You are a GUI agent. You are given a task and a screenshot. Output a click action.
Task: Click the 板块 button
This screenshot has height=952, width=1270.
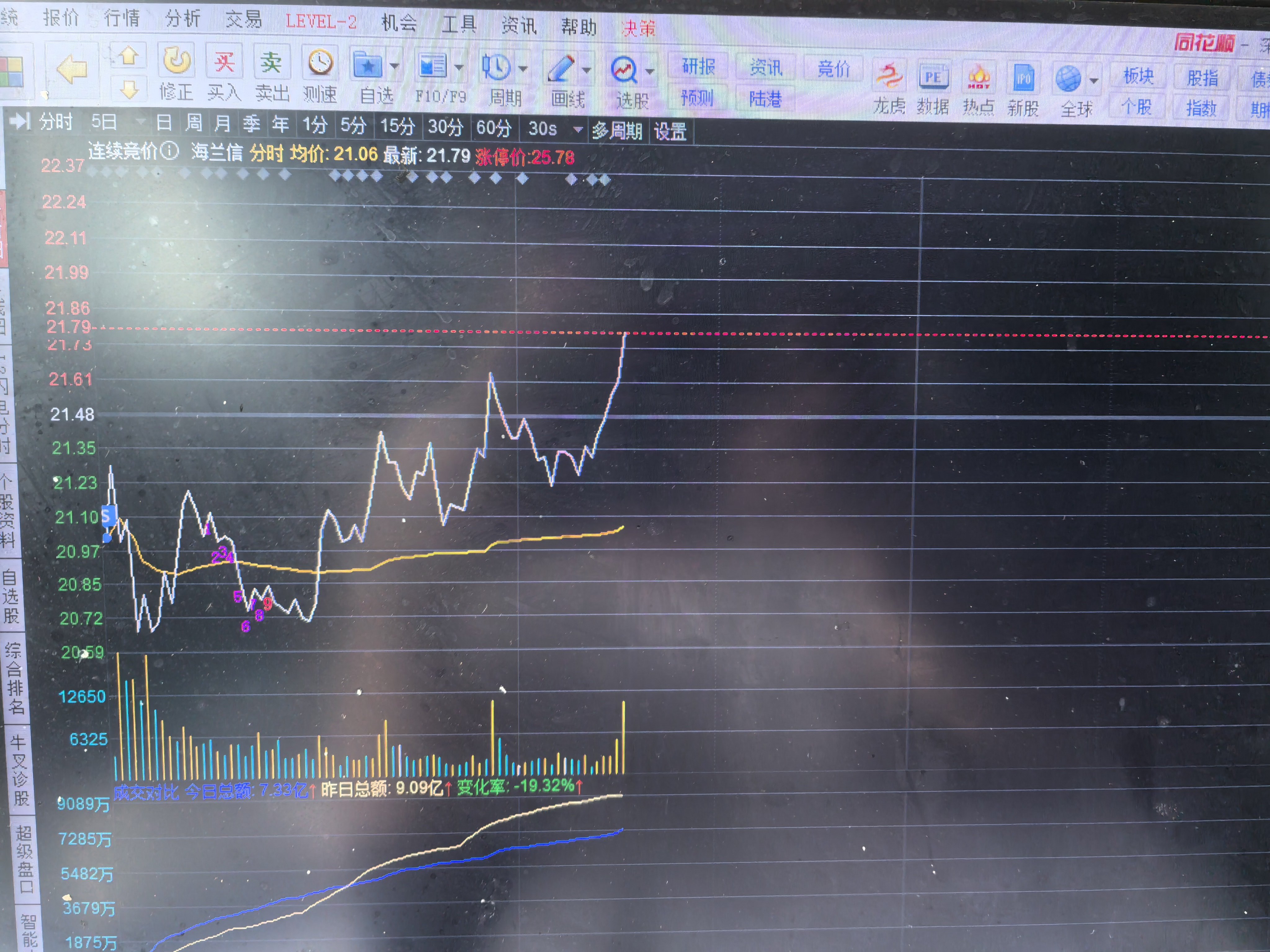point(1138,76)
